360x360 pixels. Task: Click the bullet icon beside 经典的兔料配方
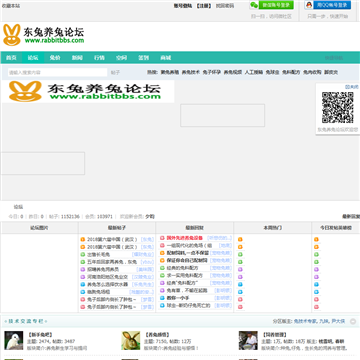[x=162, y=268]
